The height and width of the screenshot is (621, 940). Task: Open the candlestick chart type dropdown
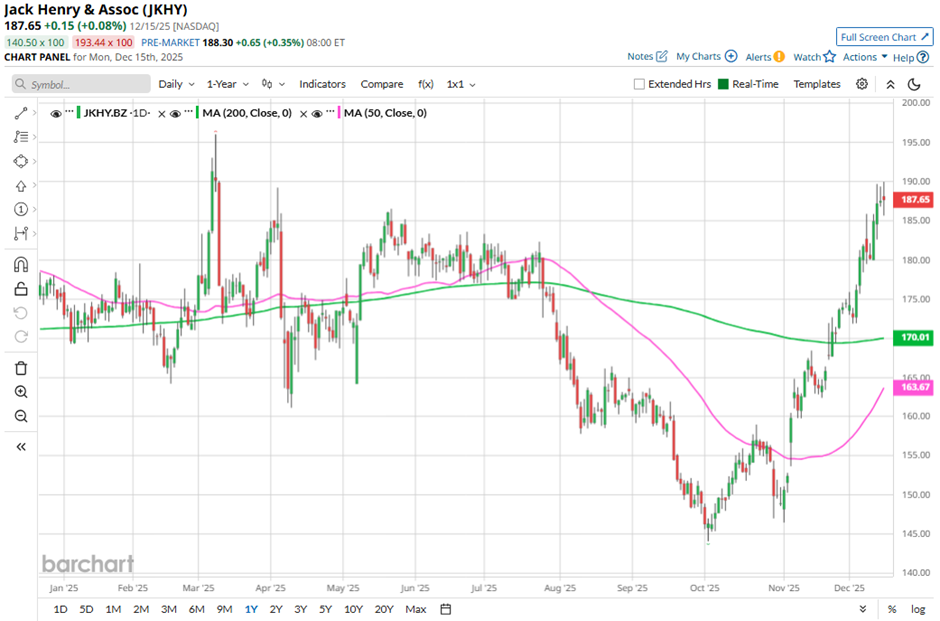click(x=273, y=85)
